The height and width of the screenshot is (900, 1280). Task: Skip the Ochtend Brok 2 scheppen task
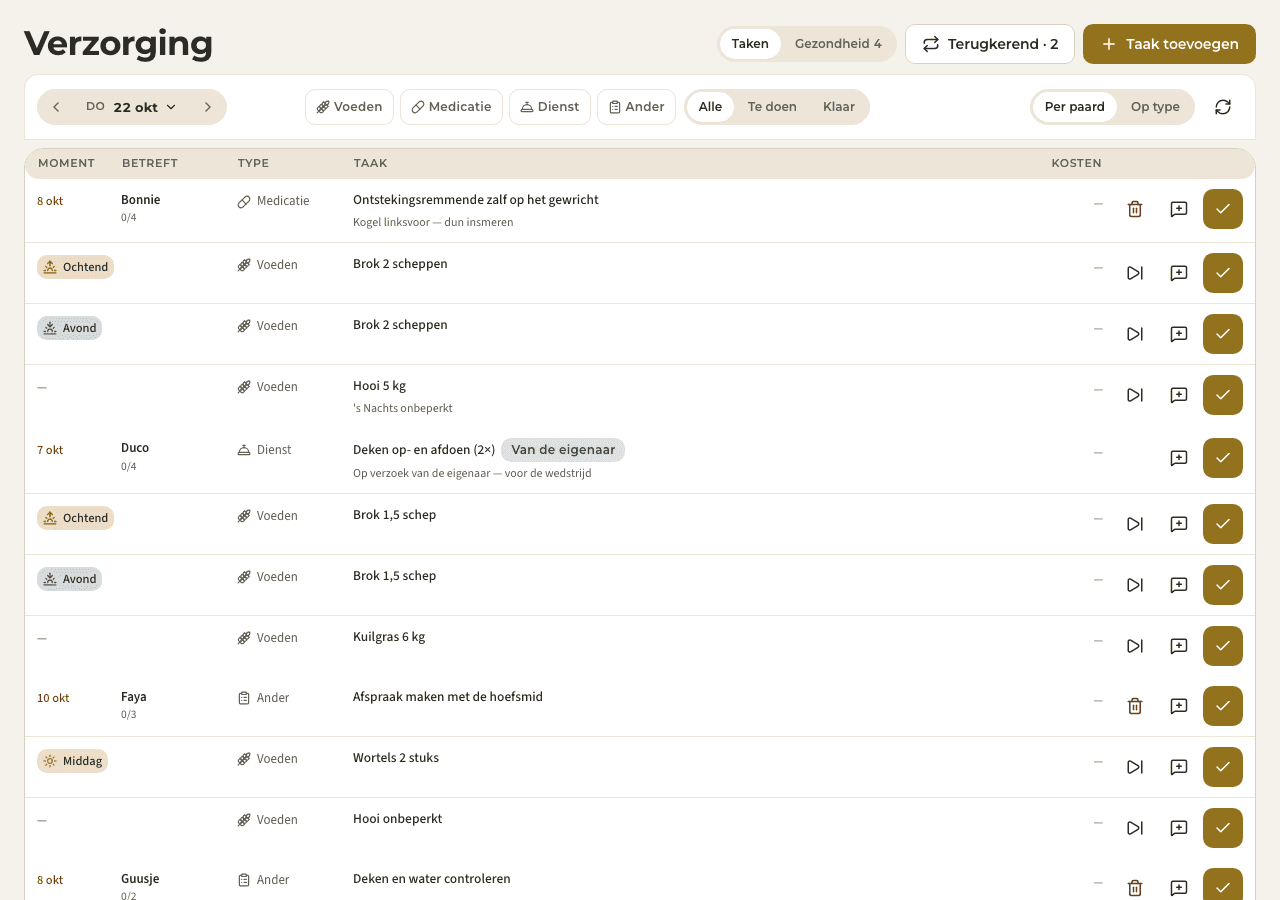[1135, 273]
